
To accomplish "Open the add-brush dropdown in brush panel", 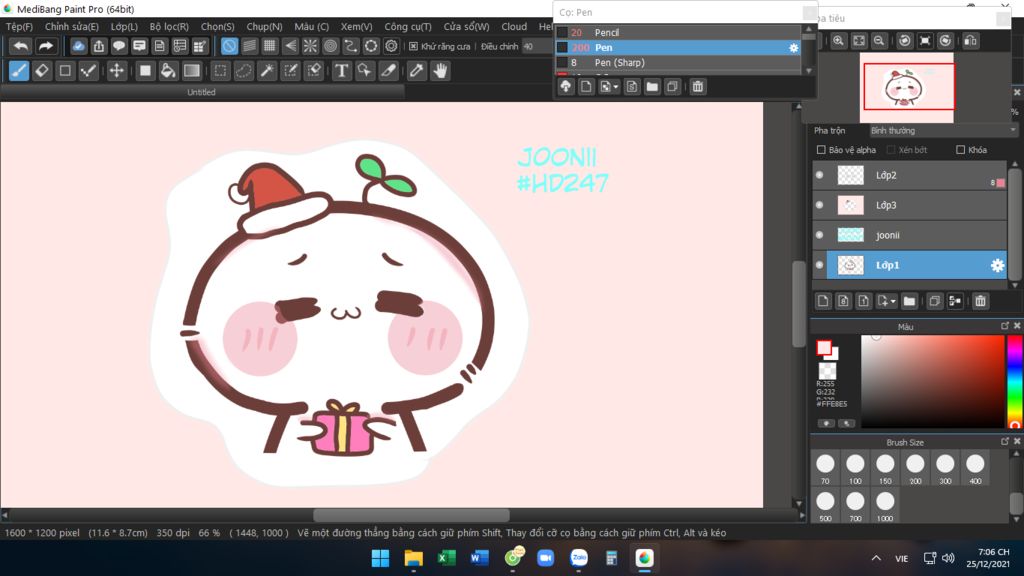I will tap(615, 87).
